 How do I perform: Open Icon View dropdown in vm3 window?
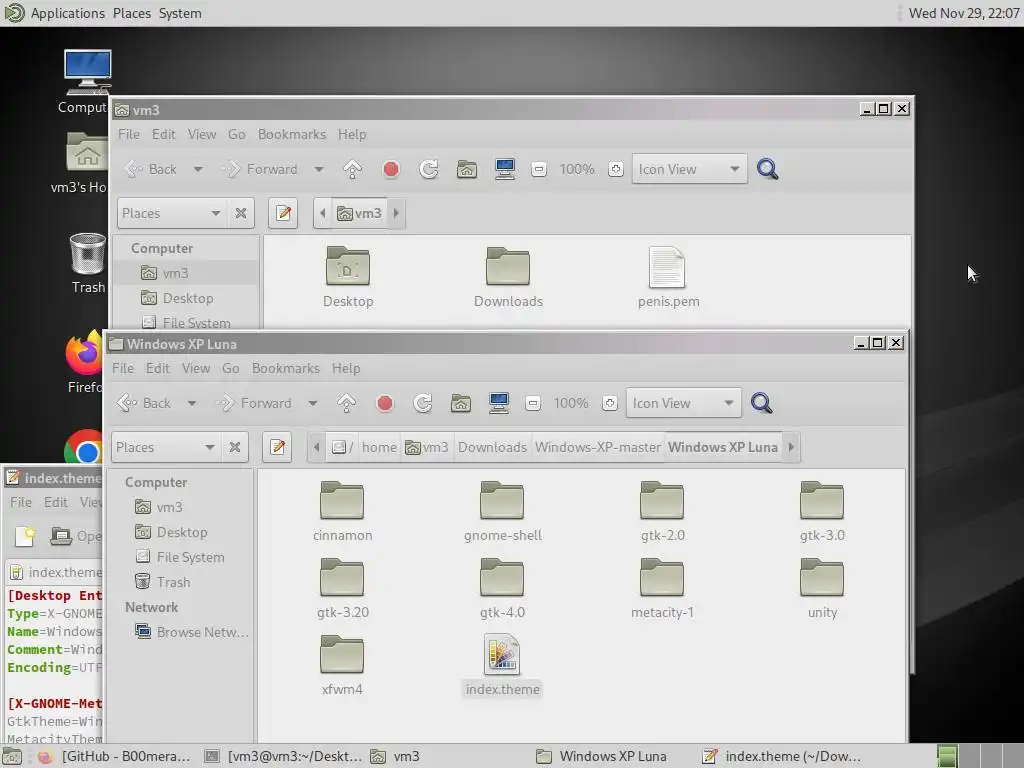(x=689, y=169)
